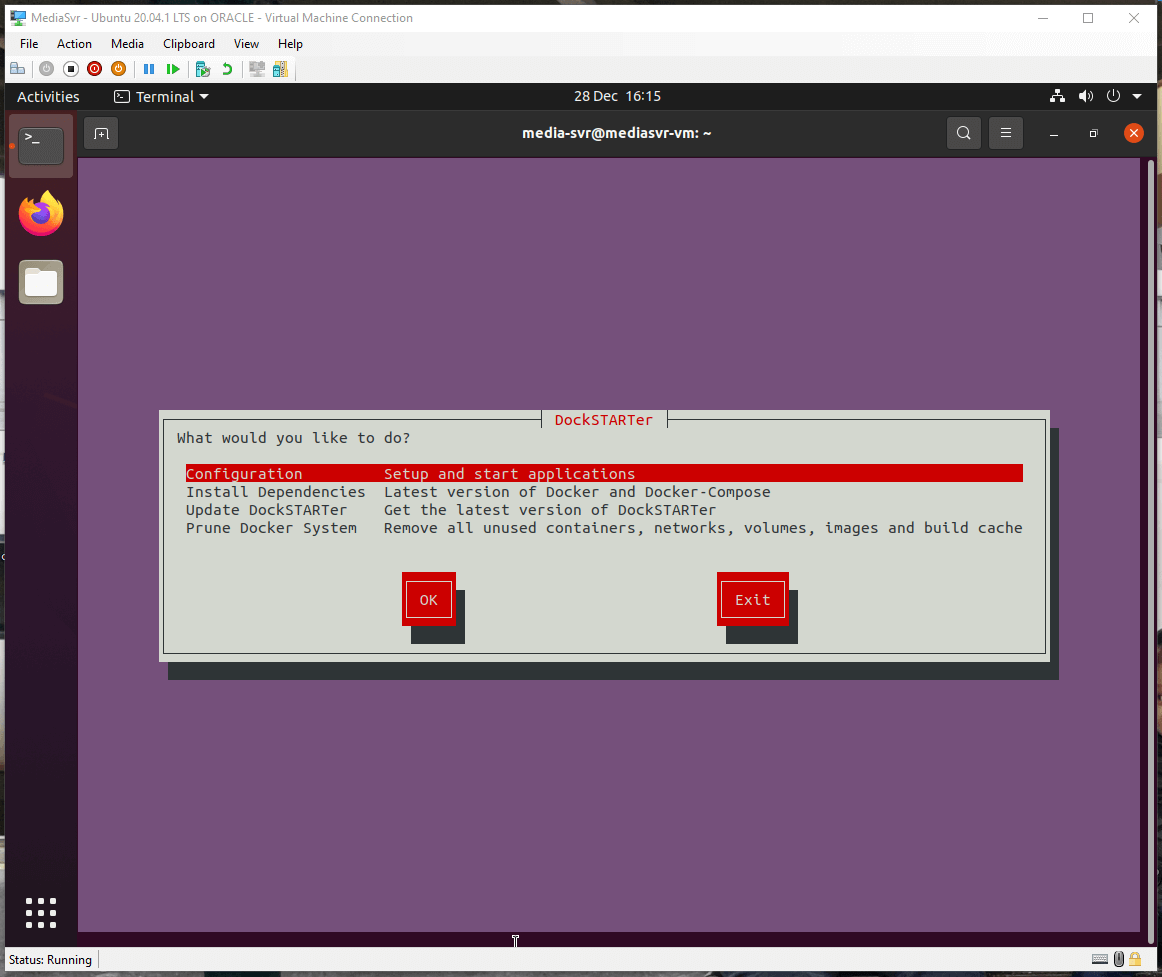Click the mouse icon in the VM status bar
Viewport: 1162px width, 977px height.
point(1119,959)
